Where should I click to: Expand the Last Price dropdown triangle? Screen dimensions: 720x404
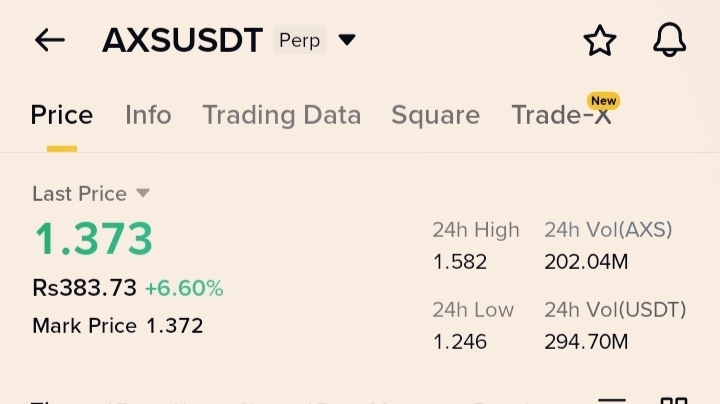pos(143,193)
